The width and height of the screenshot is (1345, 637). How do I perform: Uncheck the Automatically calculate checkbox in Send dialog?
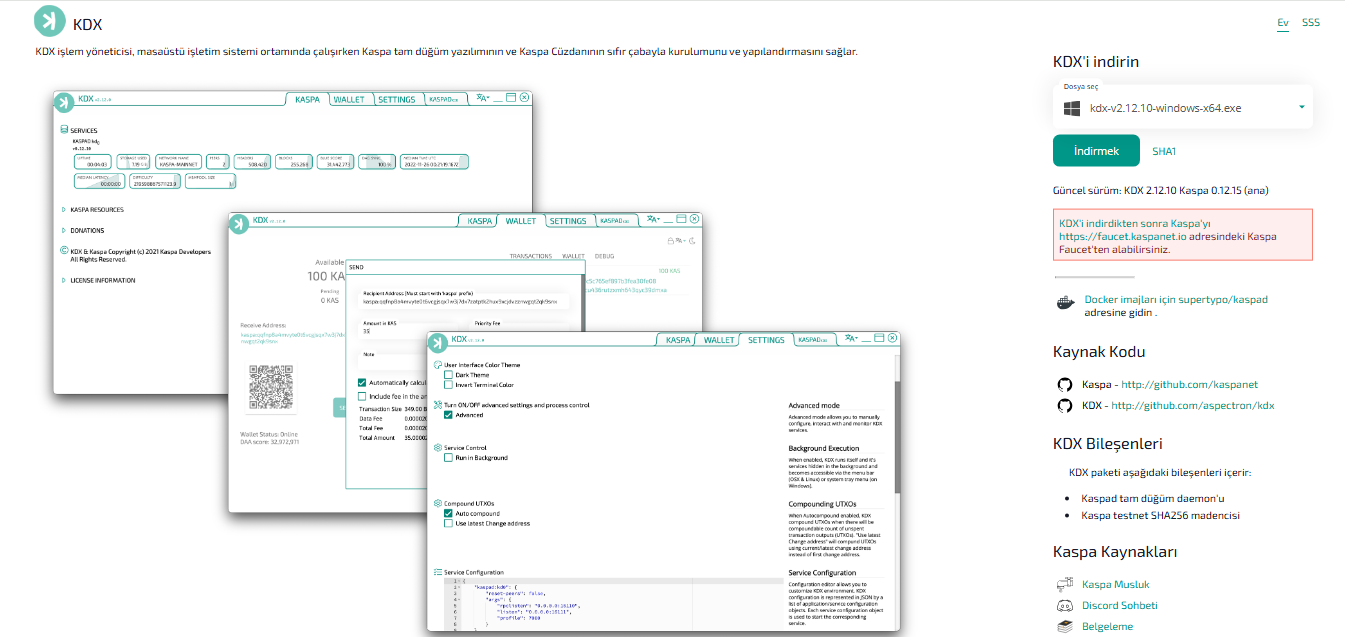[362, 382]
